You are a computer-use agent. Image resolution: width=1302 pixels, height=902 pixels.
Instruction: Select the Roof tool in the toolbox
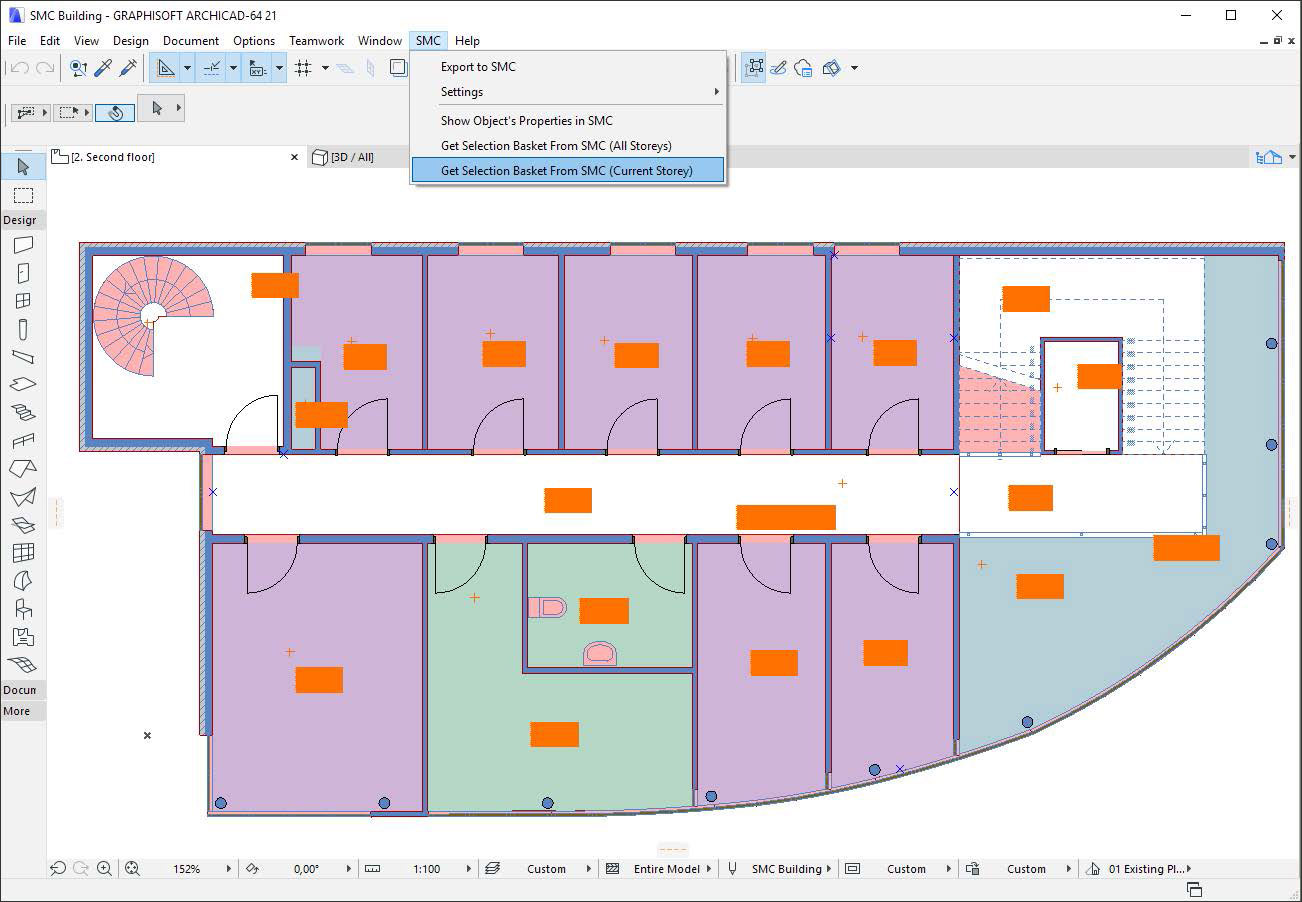coord(23,468)
